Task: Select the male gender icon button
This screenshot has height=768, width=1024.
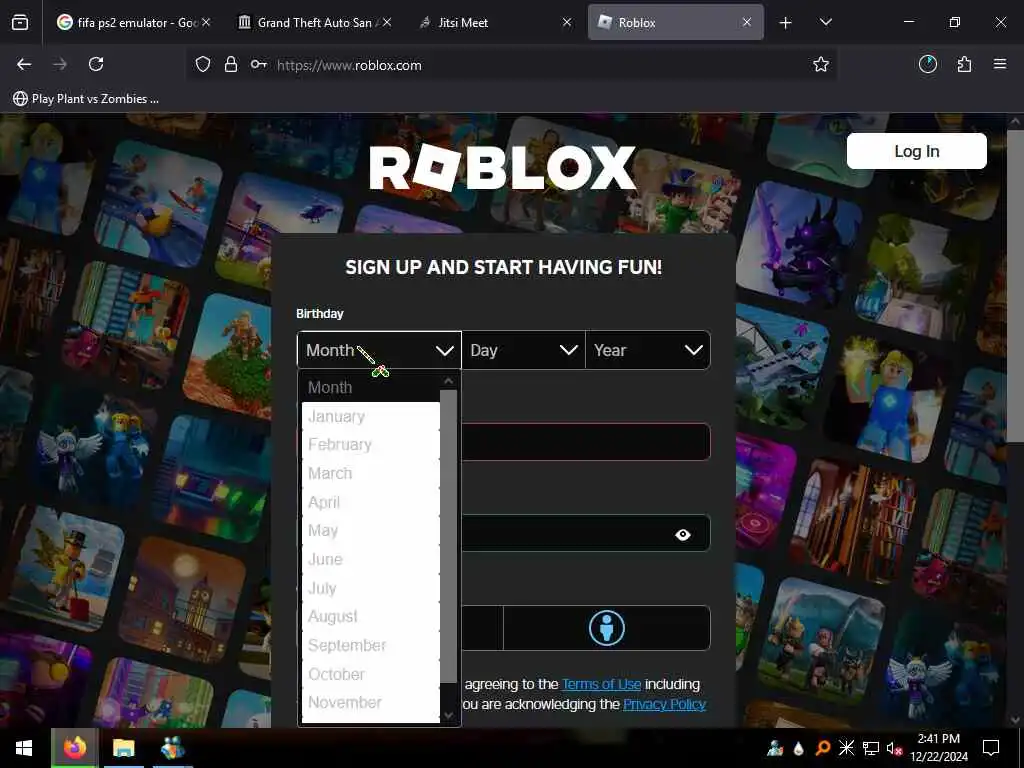Action: click(x=607, y=628)
